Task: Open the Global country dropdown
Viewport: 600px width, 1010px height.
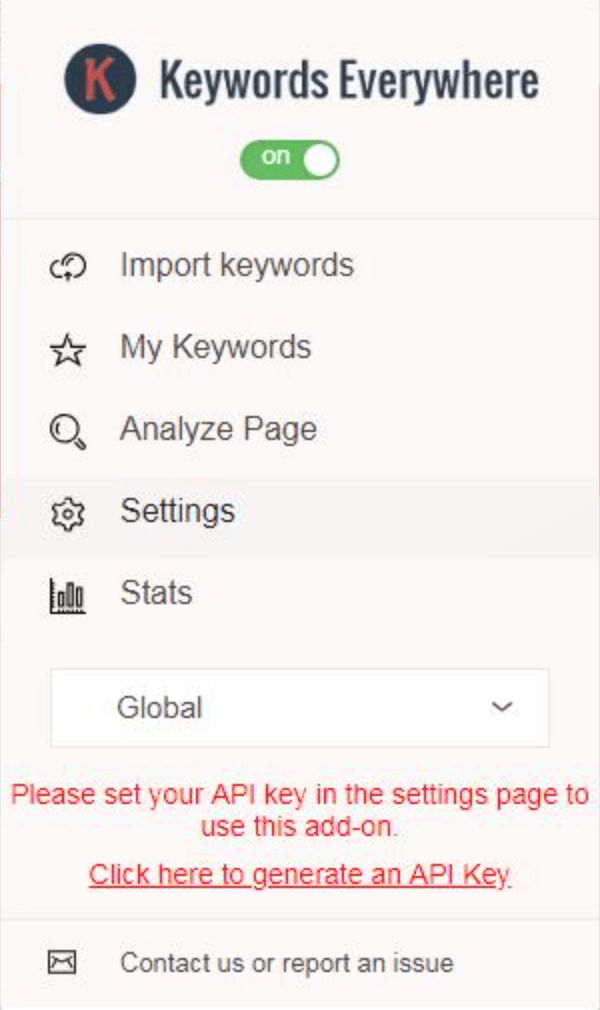Action: pos(300,708)
